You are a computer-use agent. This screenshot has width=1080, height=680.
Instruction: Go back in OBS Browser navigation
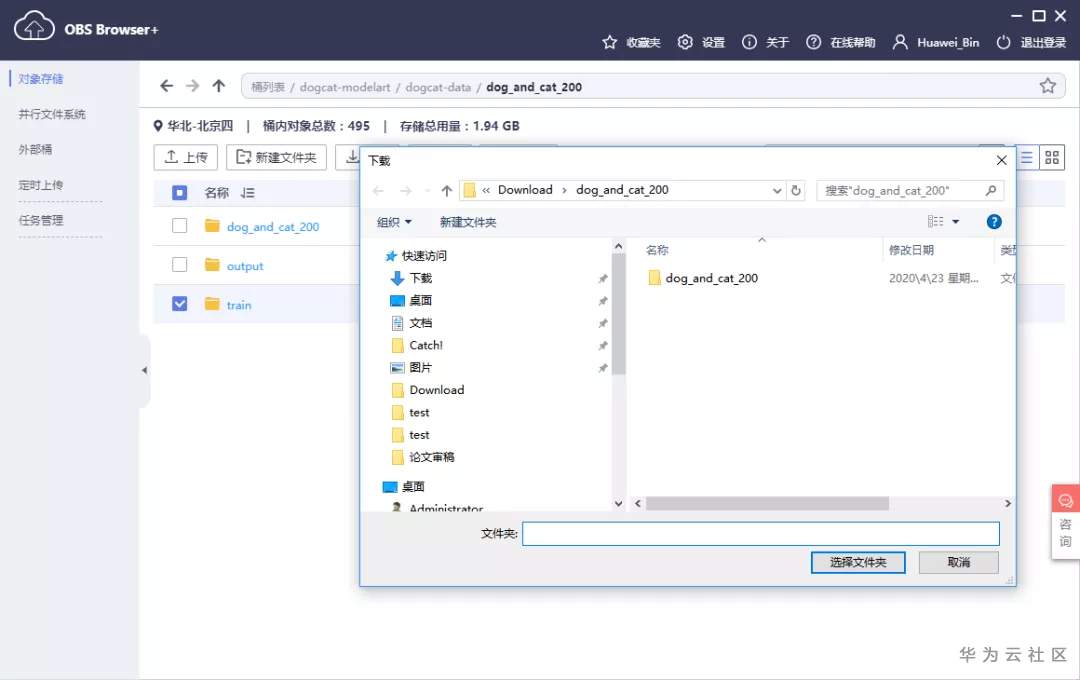166,85
